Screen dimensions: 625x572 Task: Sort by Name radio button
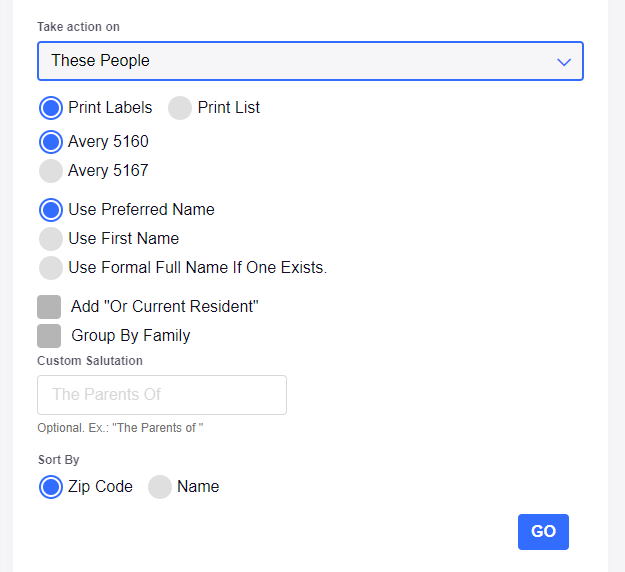click(x=160, y=487)
